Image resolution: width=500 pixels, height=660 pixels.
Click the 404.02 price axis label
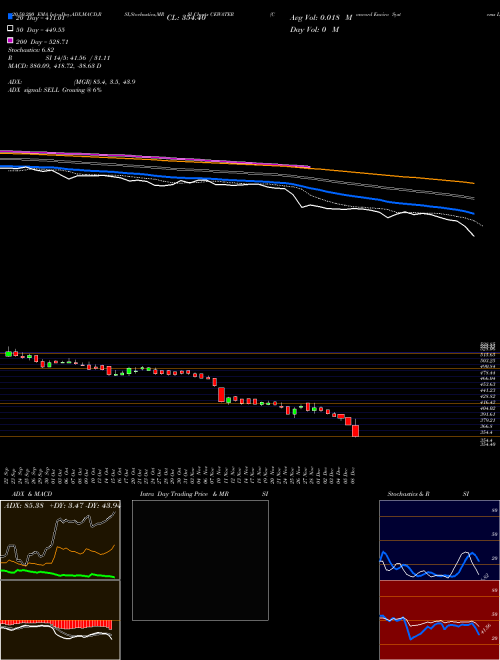[489, 408]
